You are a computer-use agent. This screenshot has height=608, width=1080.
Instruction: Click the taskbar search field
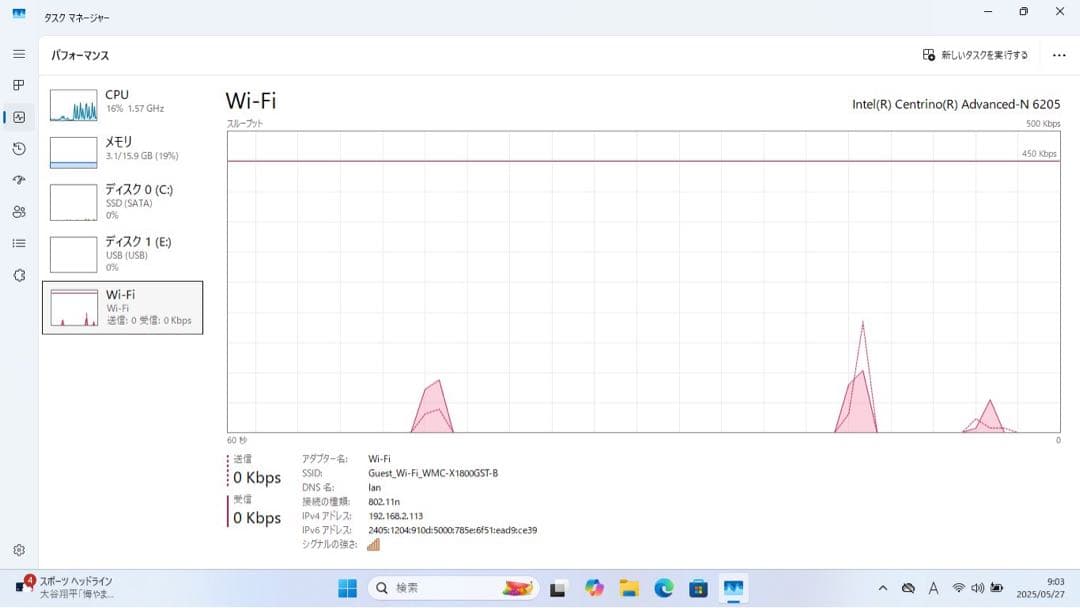[440, 588]
